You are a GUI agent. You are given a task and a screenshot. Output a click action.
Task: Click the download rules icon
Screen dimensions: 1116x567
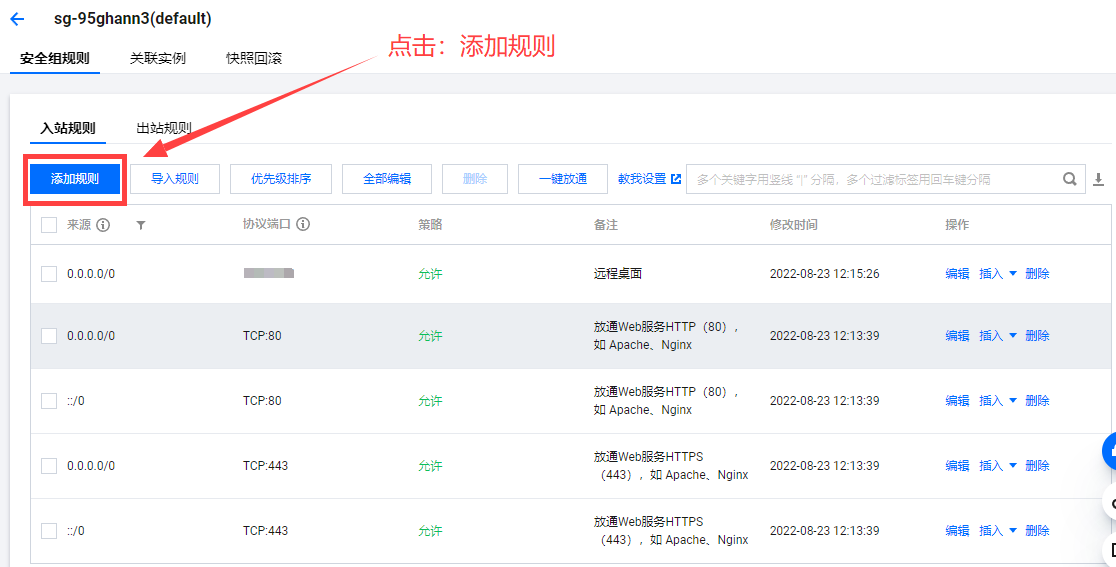pos(1099,179)
